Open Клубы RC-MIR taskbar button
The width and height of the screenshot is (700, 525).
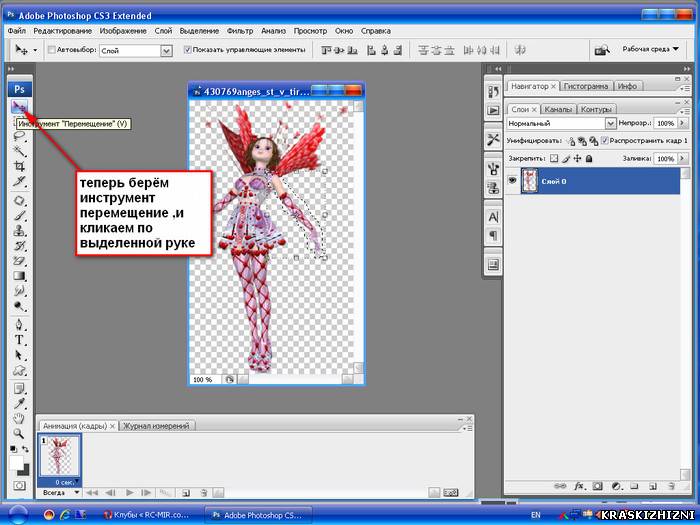coord(146,515)
